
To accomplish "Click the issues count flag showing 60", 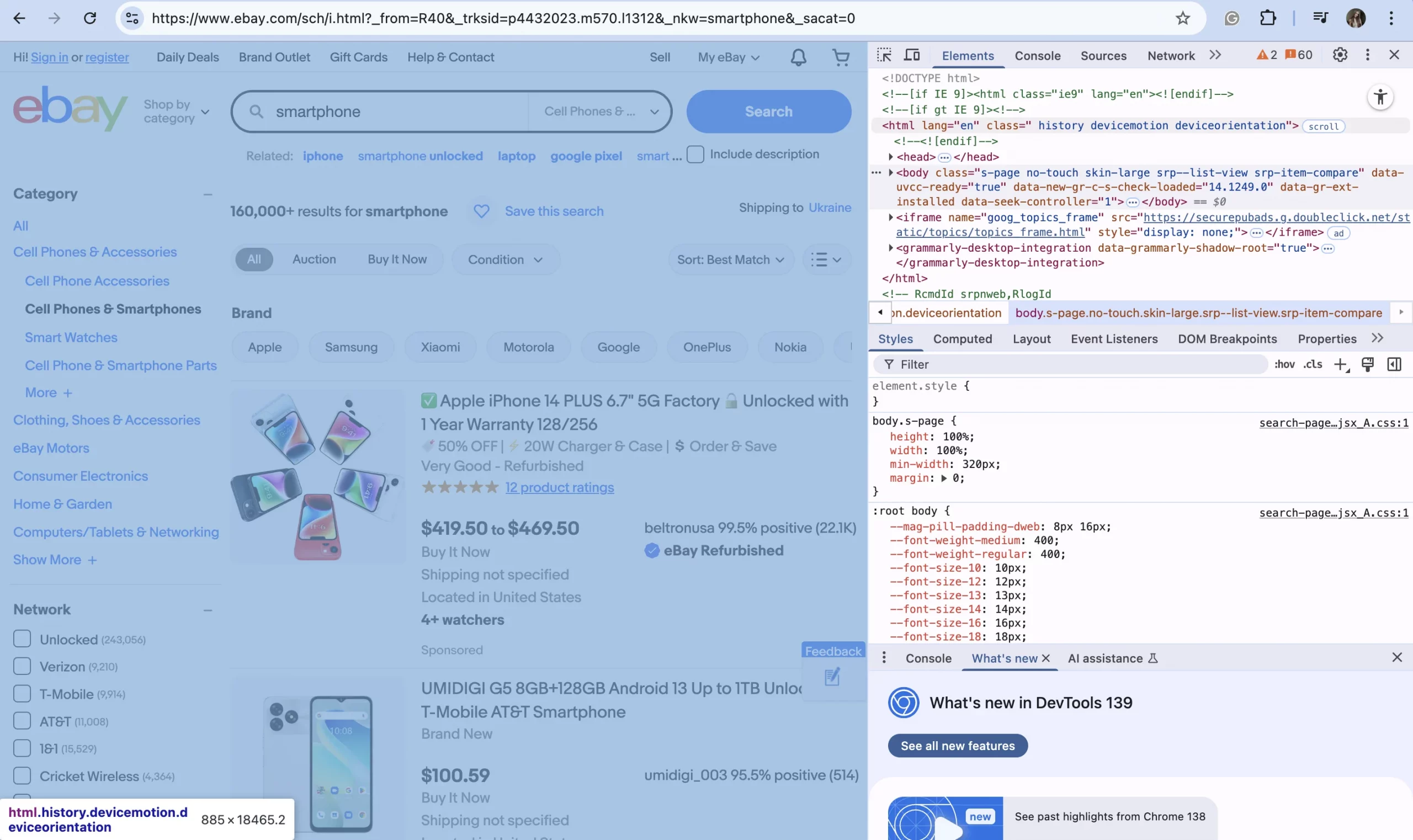I will pos(1298,55).
